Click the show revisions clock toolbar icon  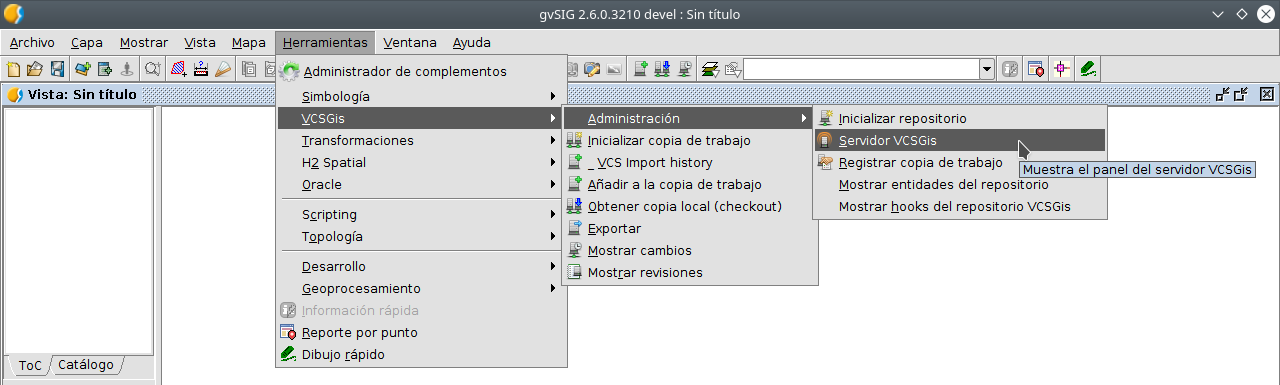click(685, 69)
